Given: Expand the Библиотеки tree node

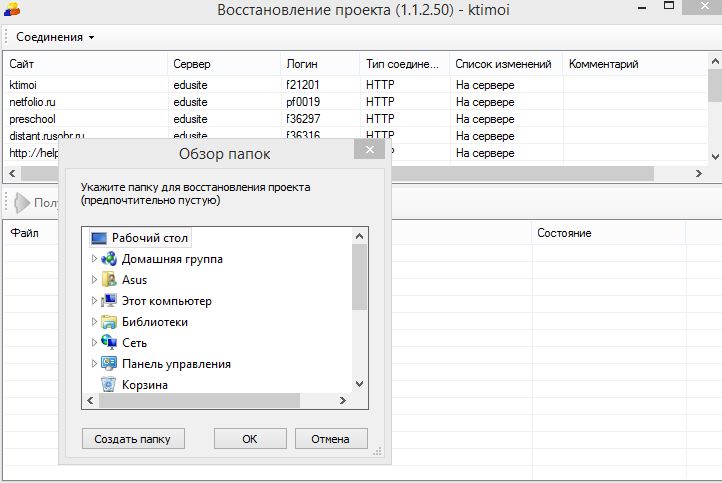Looking at the screenshot, I should click(94, 322).
